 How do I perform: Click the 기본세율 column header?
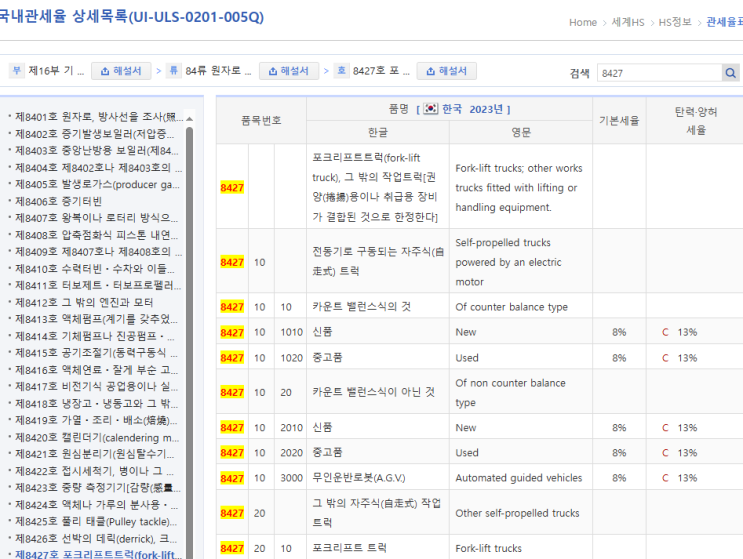pos(619,120)
